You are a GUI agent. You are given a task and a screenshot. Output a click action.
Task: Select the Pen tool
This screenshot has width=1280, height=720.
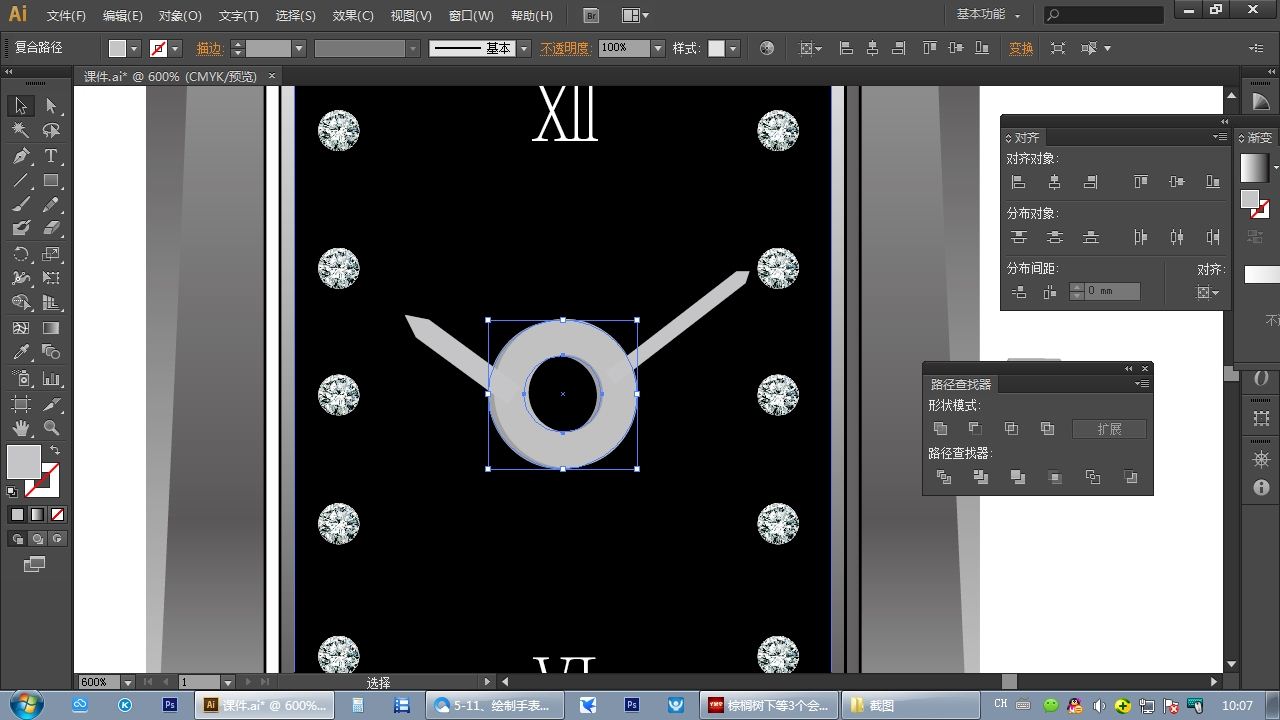(21, 156)
